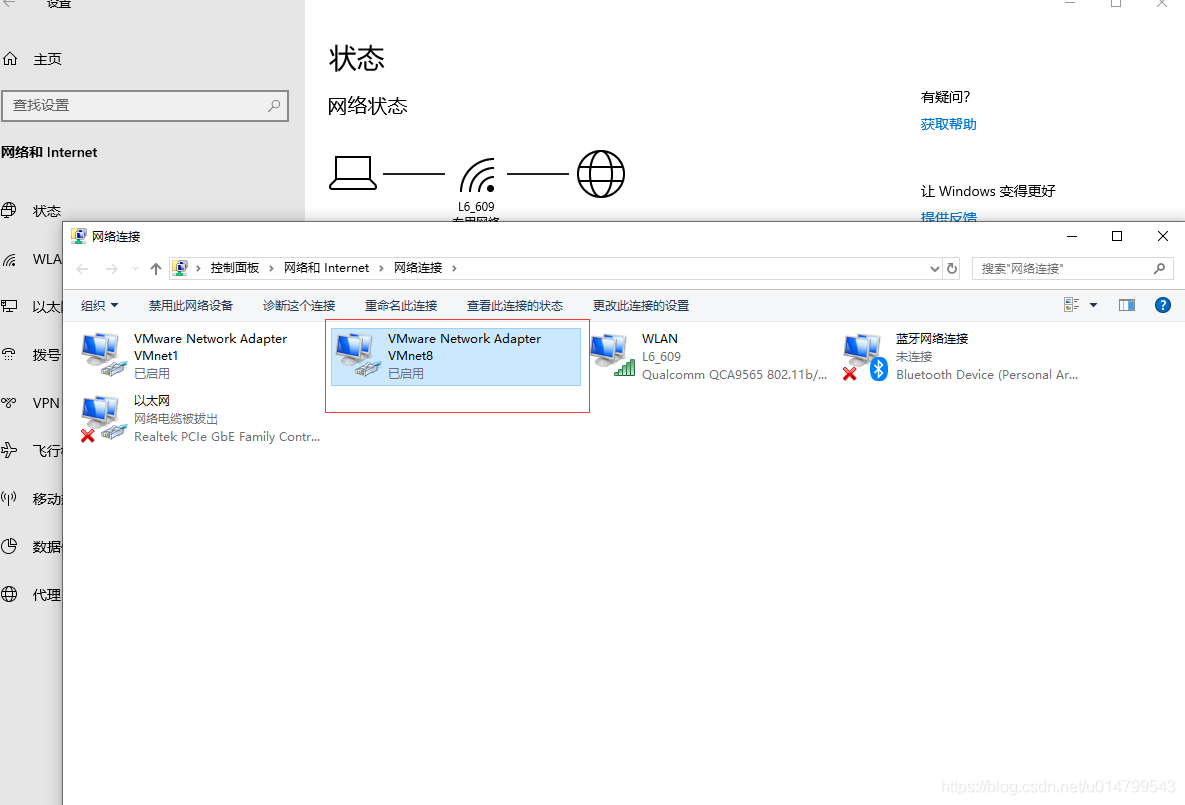Open the Help icon in 网络连接 toolbar
1185x805 pixels.
point(1162,305)
